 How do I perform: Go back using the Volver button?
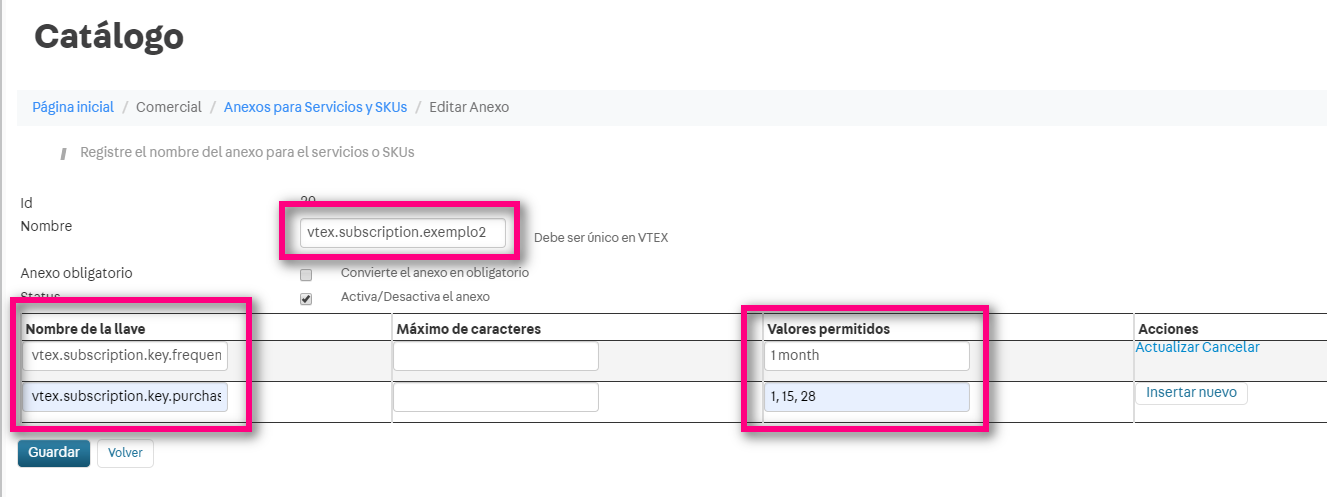125,453
